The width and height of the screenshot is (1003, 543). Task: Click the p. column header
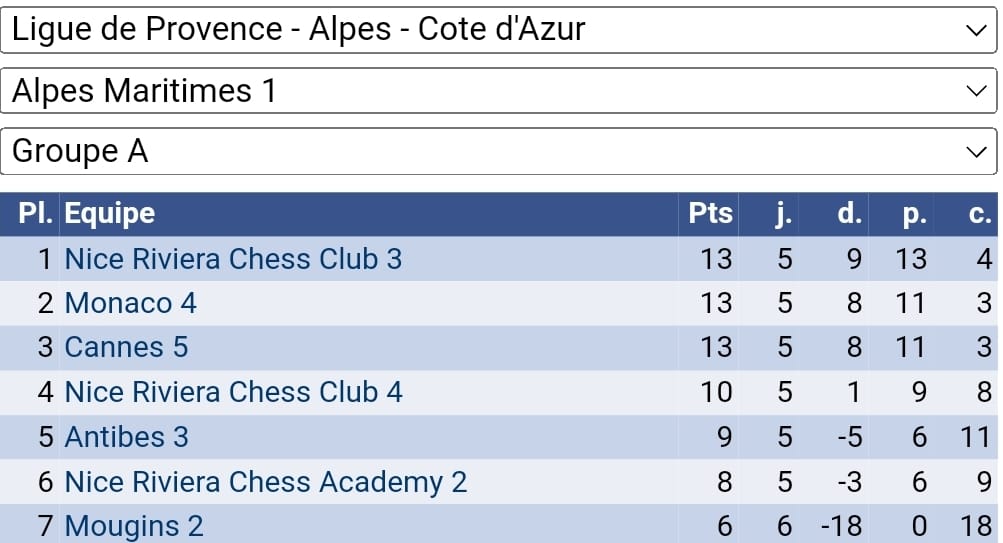point(914,213)
